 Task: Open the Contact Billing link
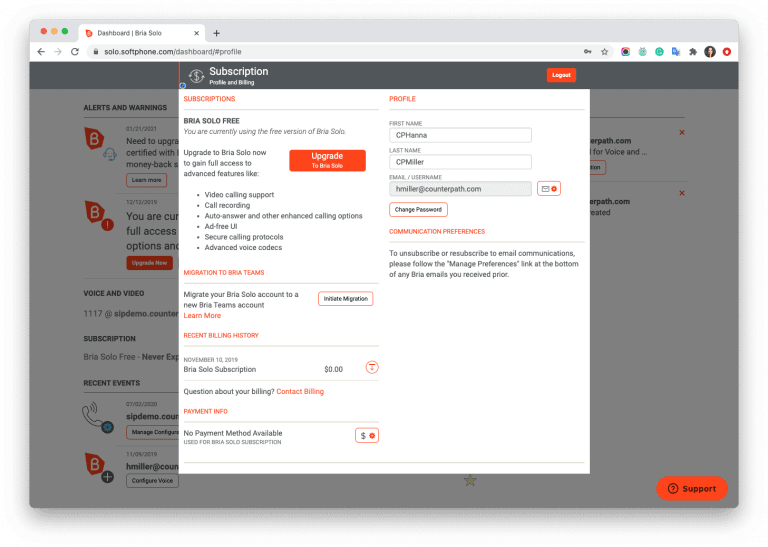coord(300,392)
